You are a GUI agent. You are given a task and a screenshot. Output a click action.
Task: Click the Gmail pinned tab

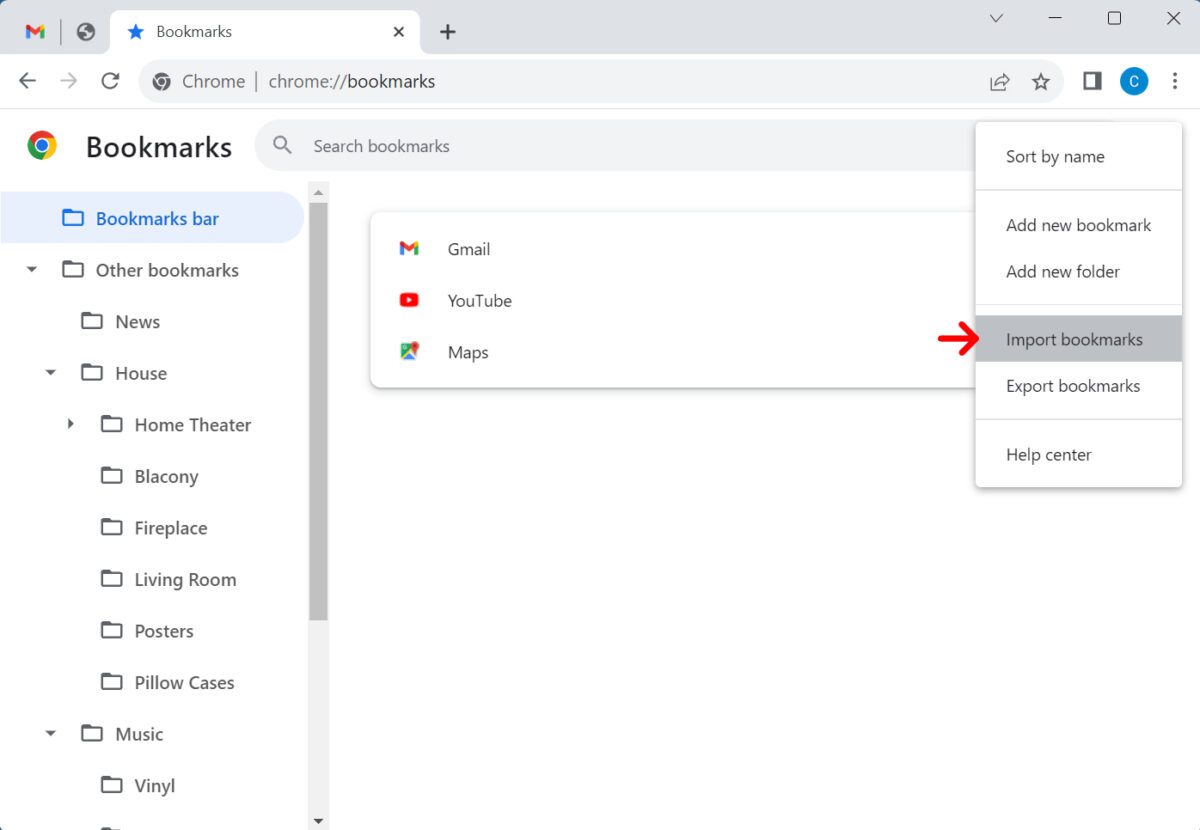coord(35,31)
